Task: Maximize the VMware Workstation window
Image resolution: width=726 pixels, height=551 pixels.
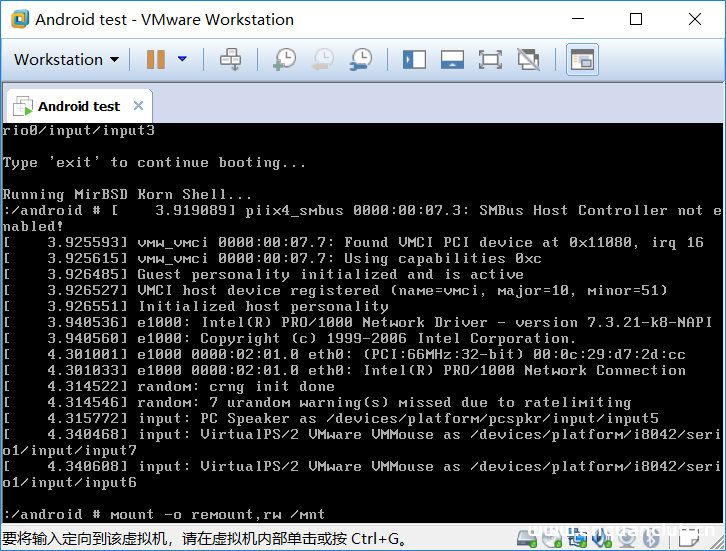Action: tap(636, 19)
